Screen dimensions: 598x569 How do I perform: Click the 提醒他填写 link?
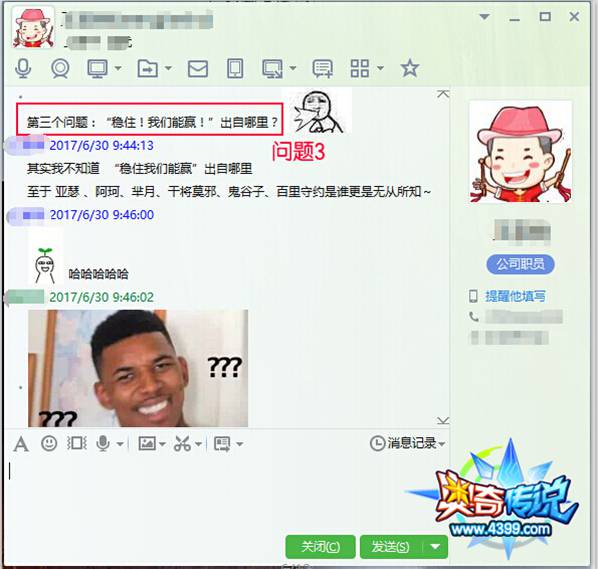(515, 296)
